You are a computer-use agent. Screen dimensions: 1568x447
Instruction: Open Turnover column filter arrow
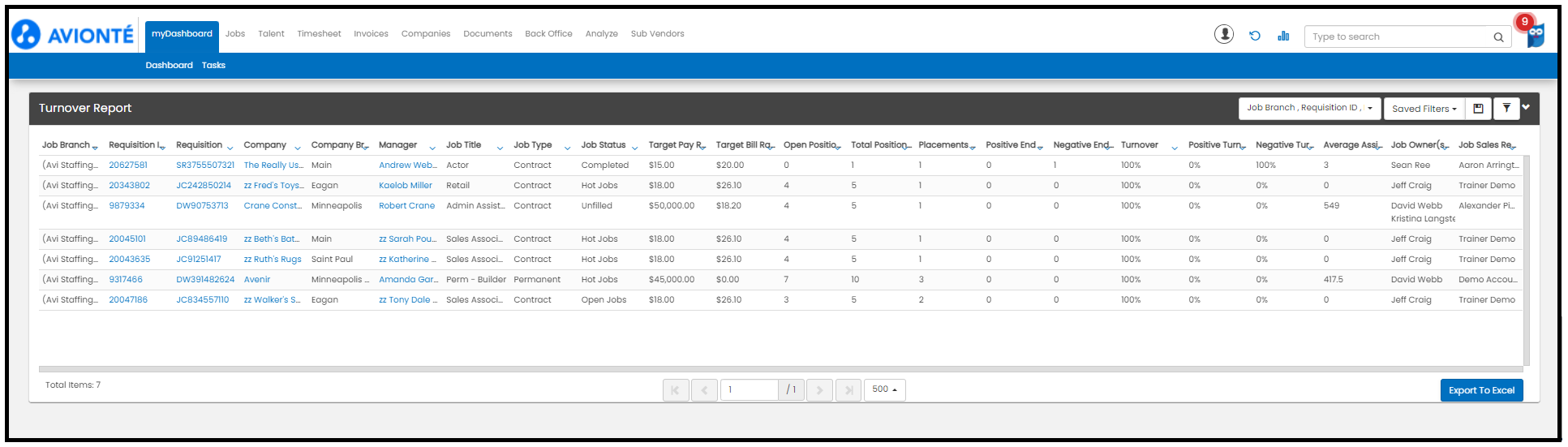[1175, 148]
